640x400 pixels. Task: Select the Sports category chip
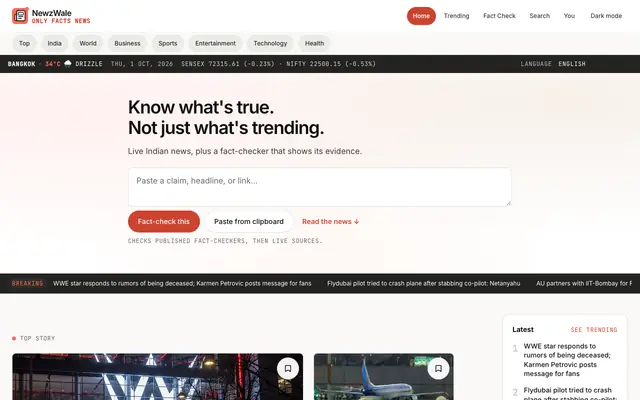coord(168,43)
